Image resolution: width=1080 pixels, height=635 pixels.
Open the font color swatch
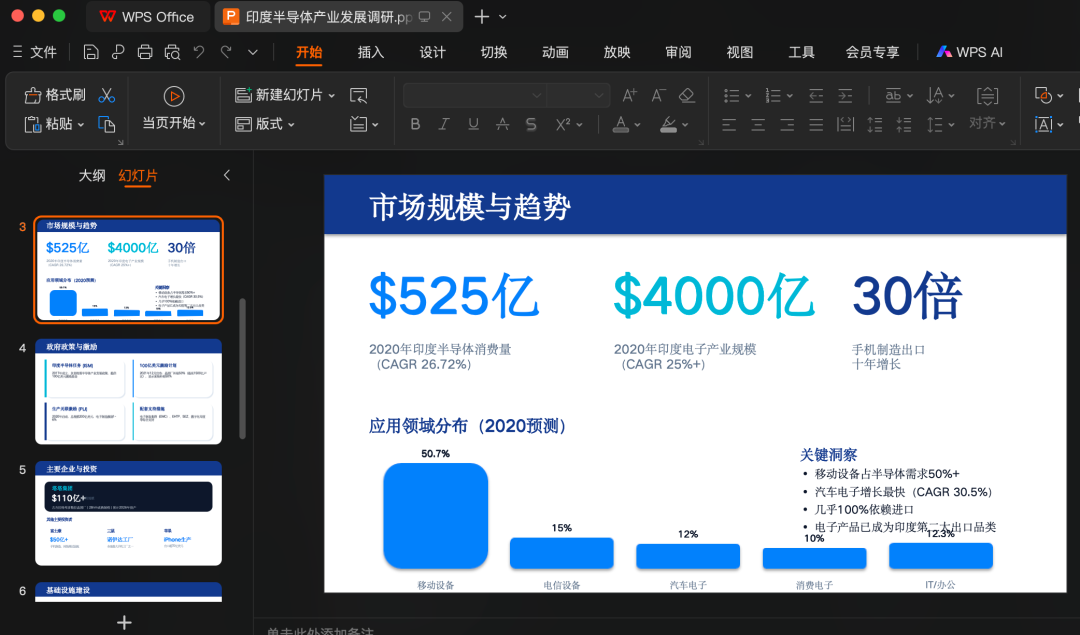pyautogui.click(x=621, y=125)
